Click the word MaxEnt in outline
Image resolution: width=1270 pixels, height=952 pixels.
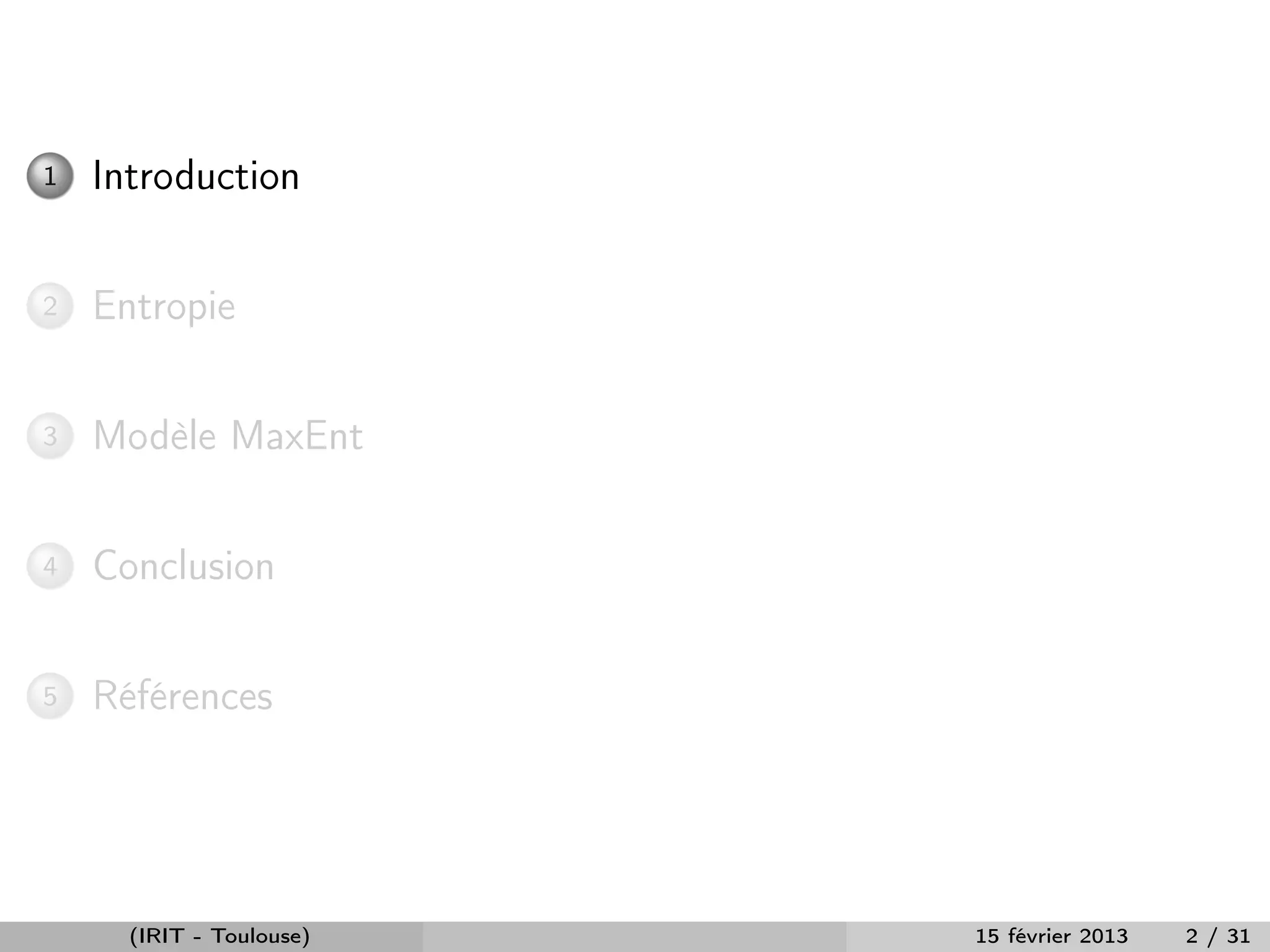coord(296,436)
